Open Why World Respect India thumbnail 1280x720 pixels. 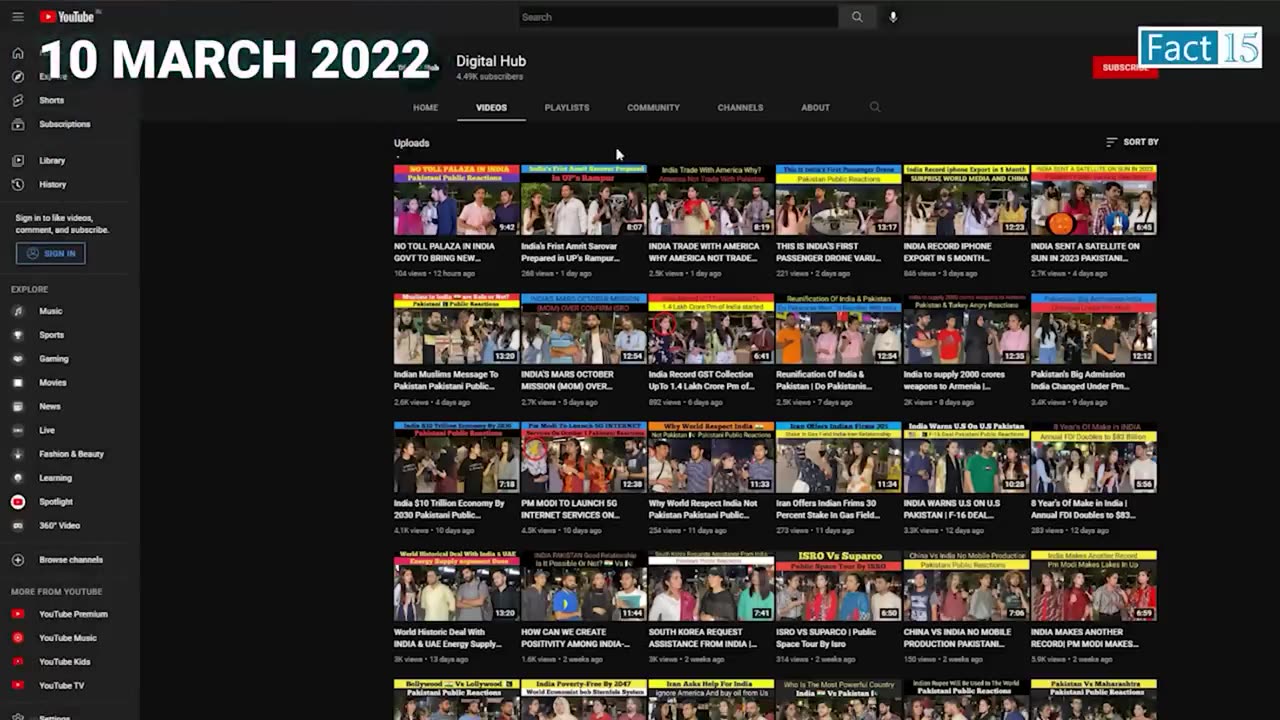[711, 457]
